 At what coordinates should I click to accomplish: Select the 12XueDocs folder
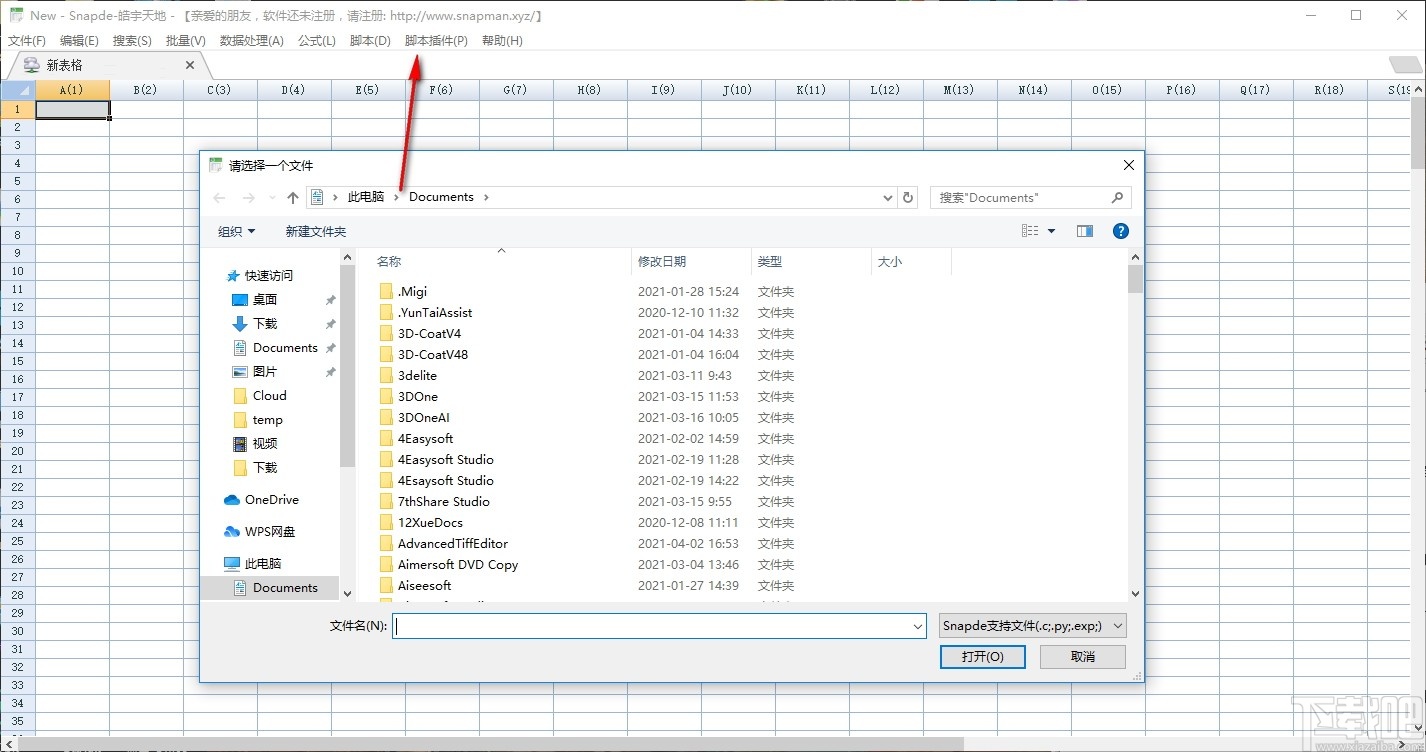[420, 522]
